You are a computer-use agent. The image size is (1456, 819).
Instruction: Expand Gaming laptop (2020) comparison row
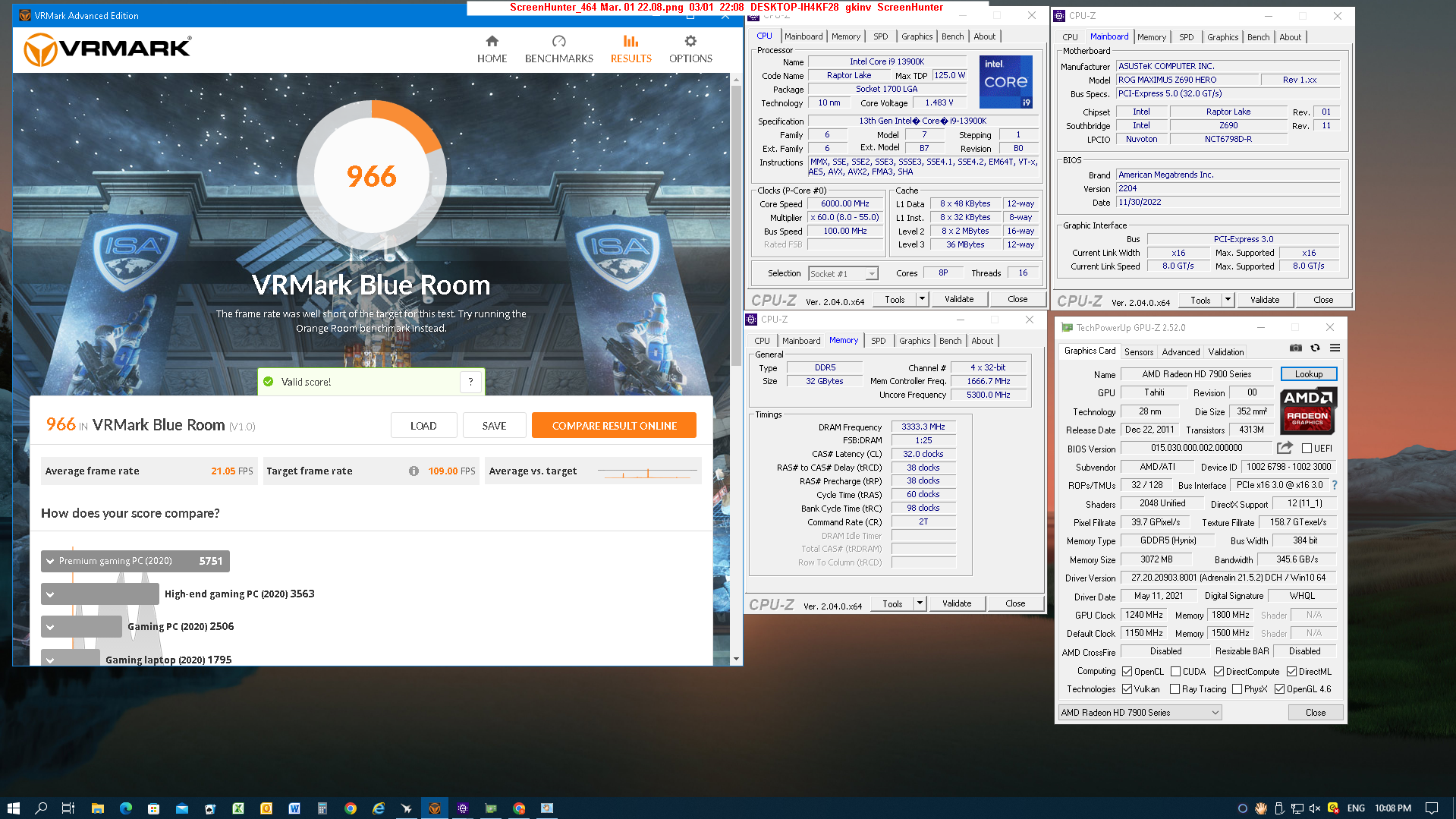pos(50,660)
